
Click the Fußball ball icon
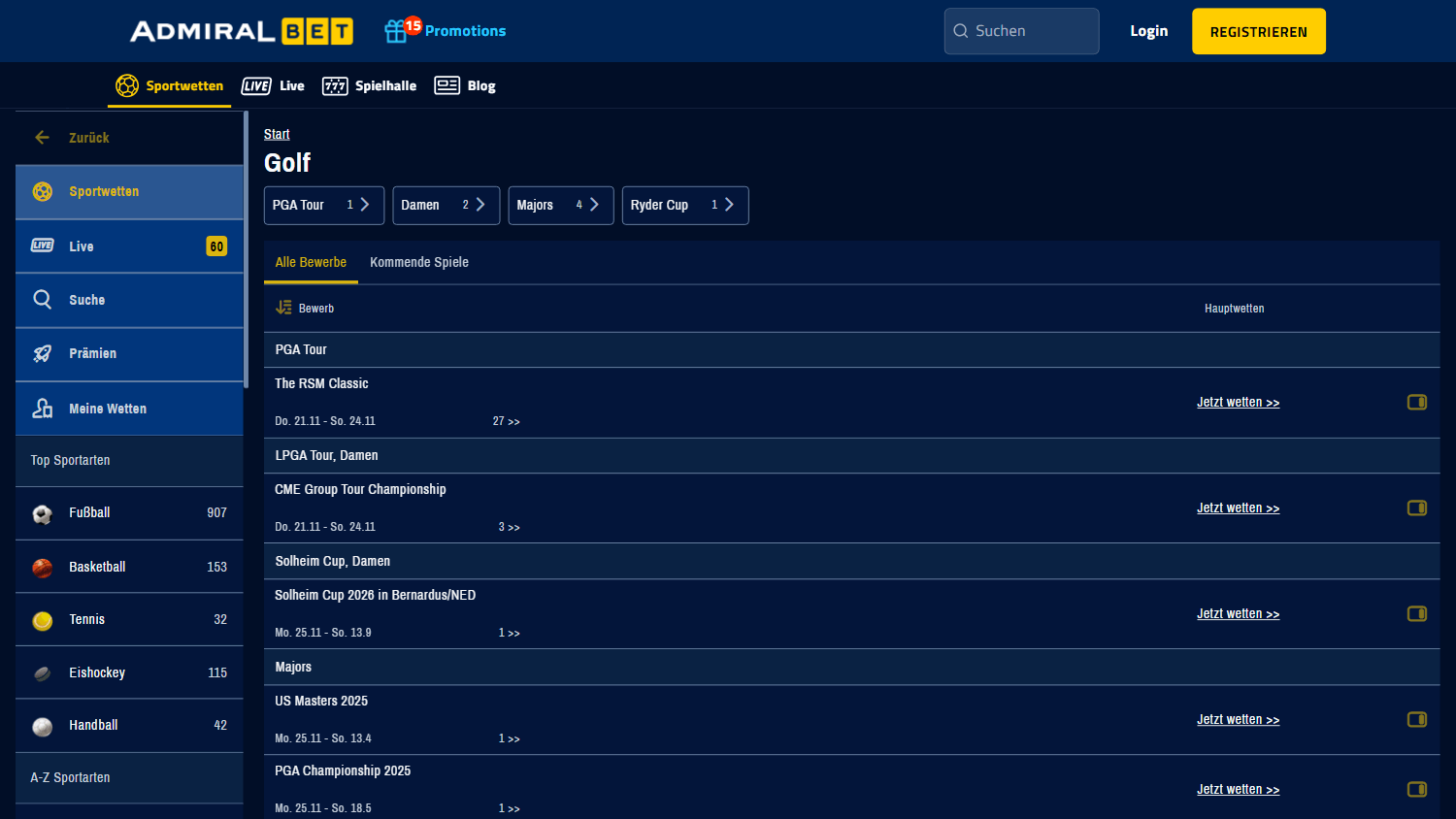43,513
